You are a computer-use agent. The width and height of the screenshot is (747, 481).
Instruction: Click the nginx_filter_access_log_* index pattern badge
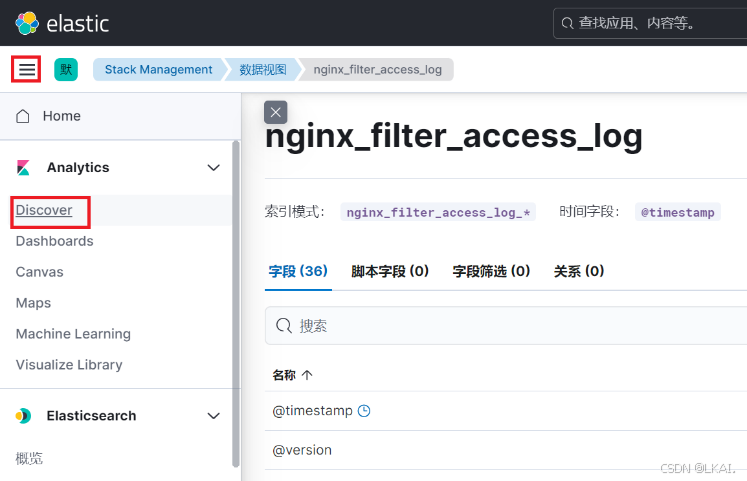[438, 212]
